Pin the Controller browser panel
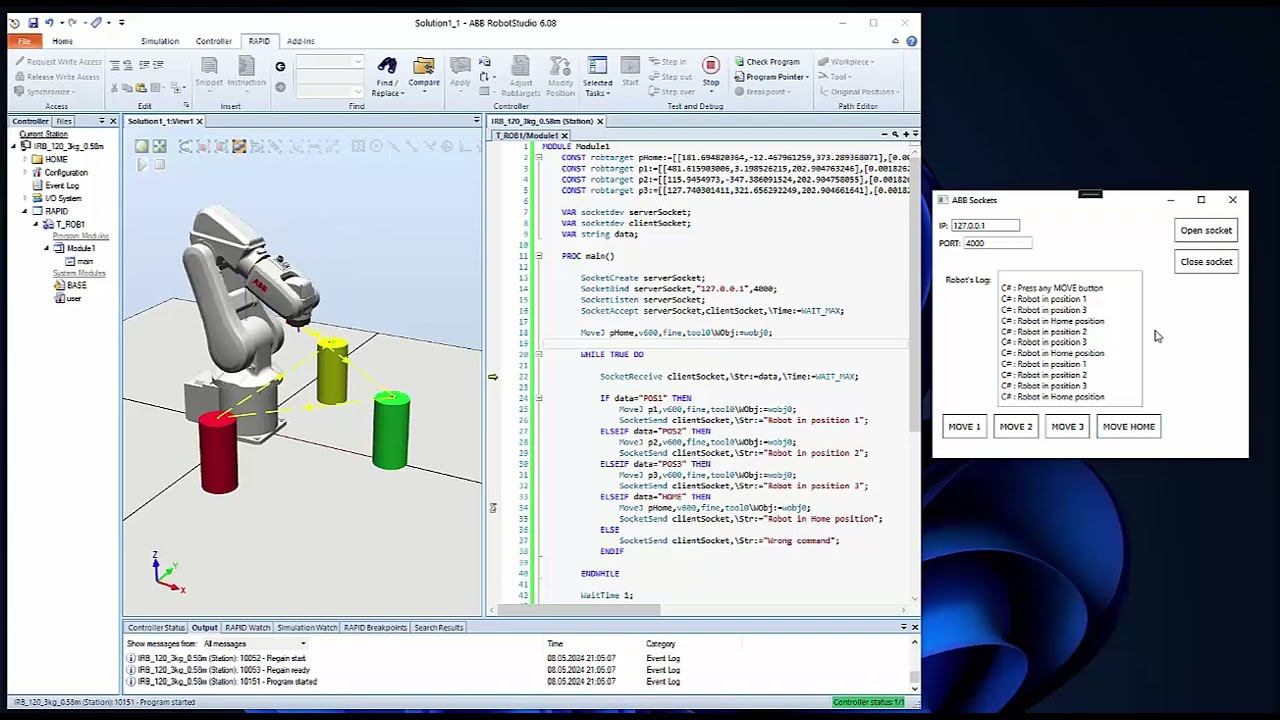 coord(101,121)
